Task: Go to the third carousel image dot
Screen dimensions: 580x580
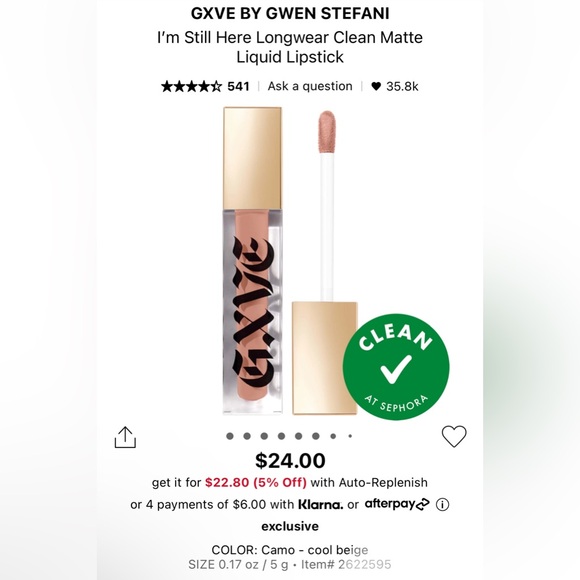Action: point(264,436)
